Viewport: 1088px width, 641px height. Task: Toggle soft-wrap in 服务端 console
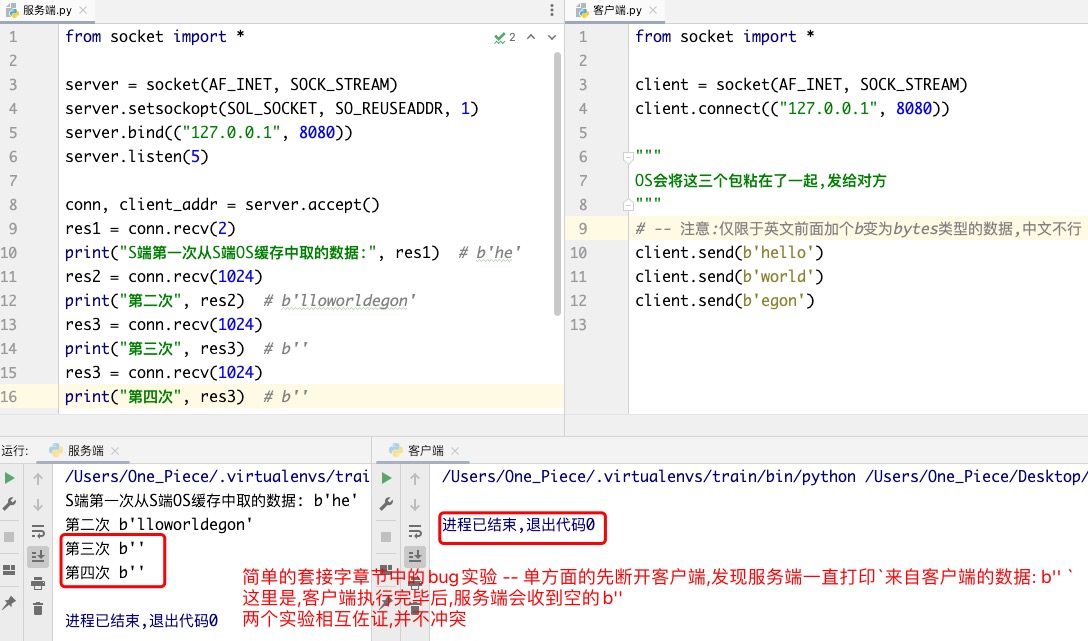tap(38, 531)
